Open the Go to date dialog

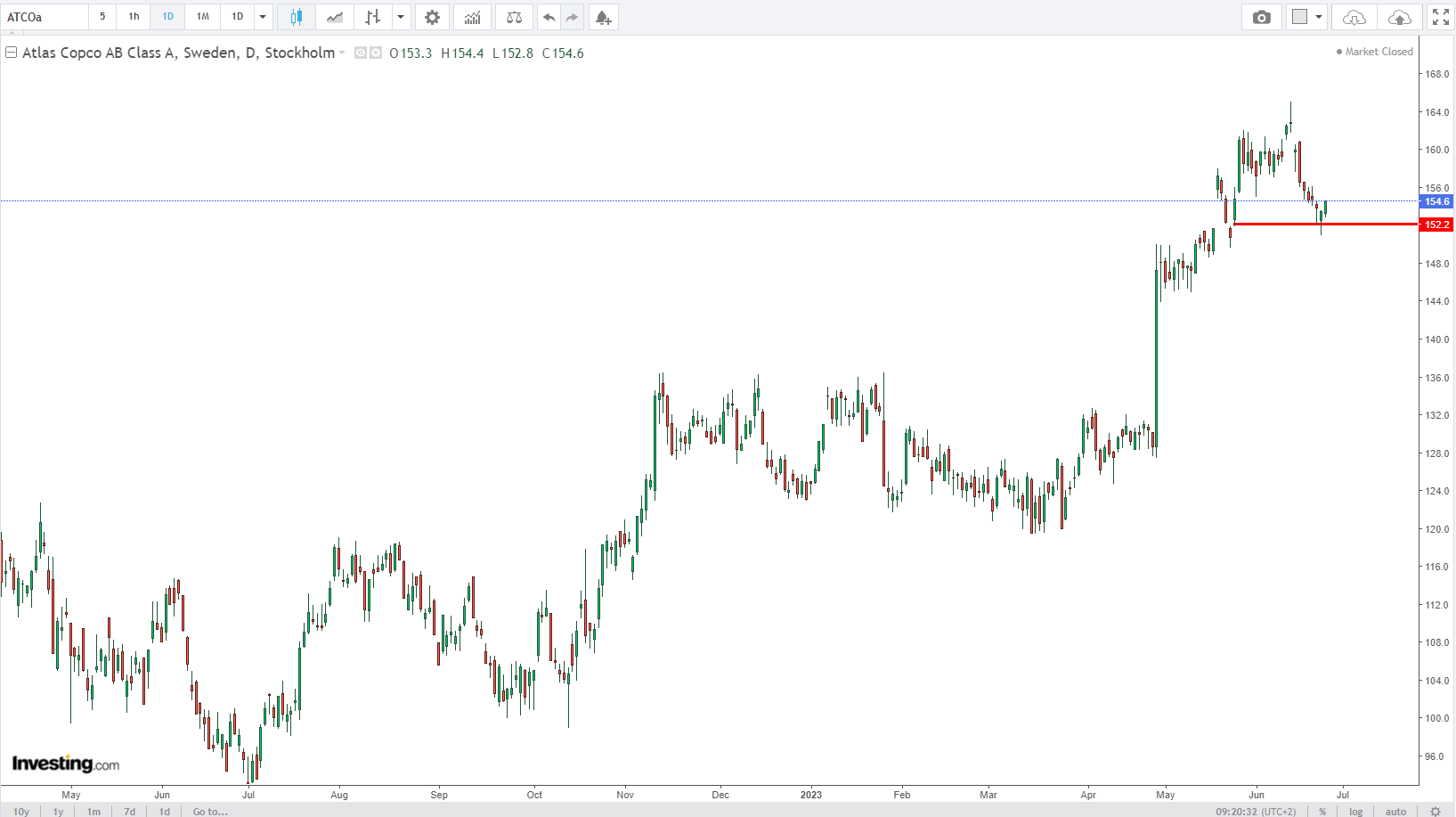(x=210, y=812)
